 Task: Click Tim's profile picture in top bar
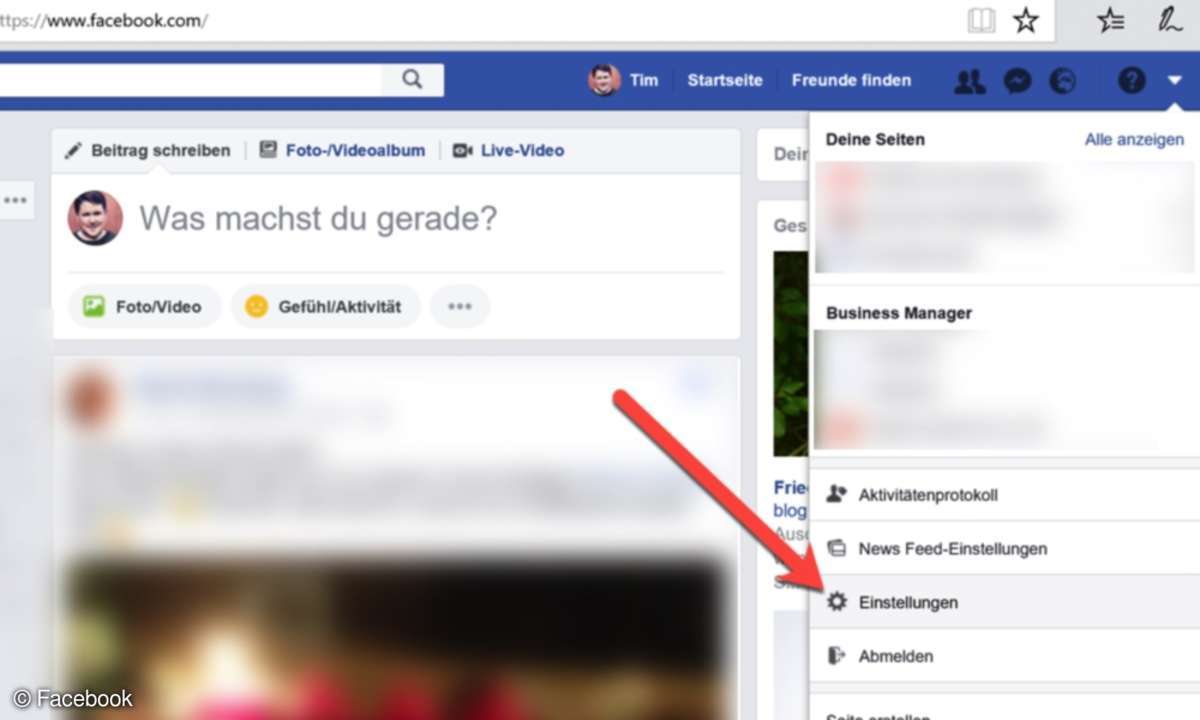604,80
